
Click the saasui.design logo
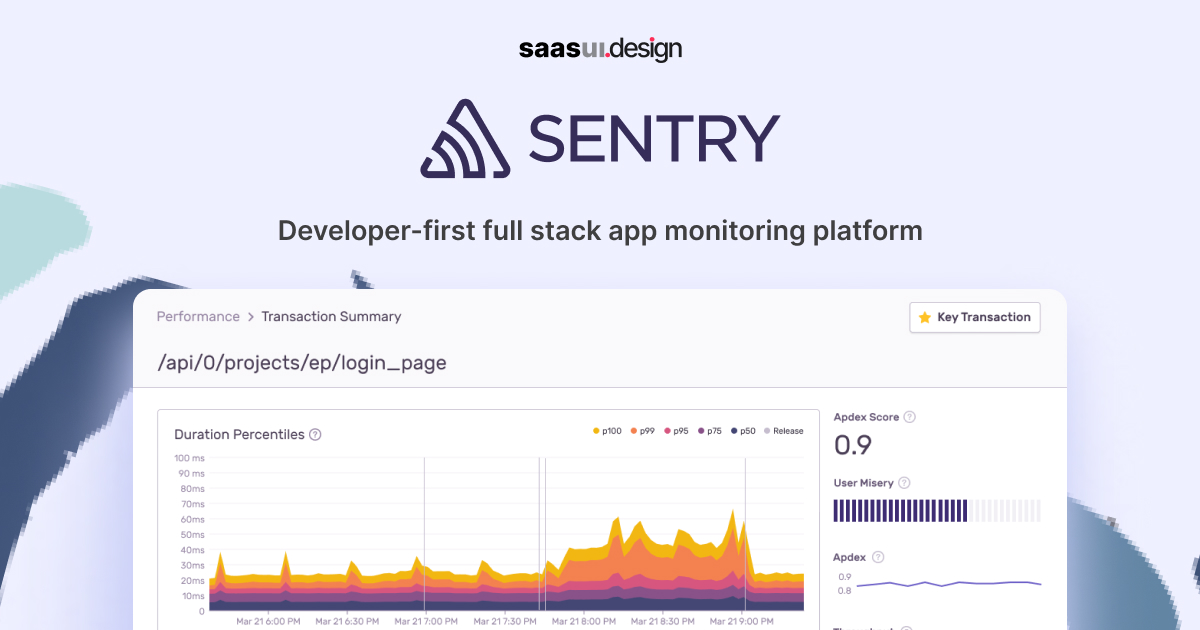coord(600,48)
